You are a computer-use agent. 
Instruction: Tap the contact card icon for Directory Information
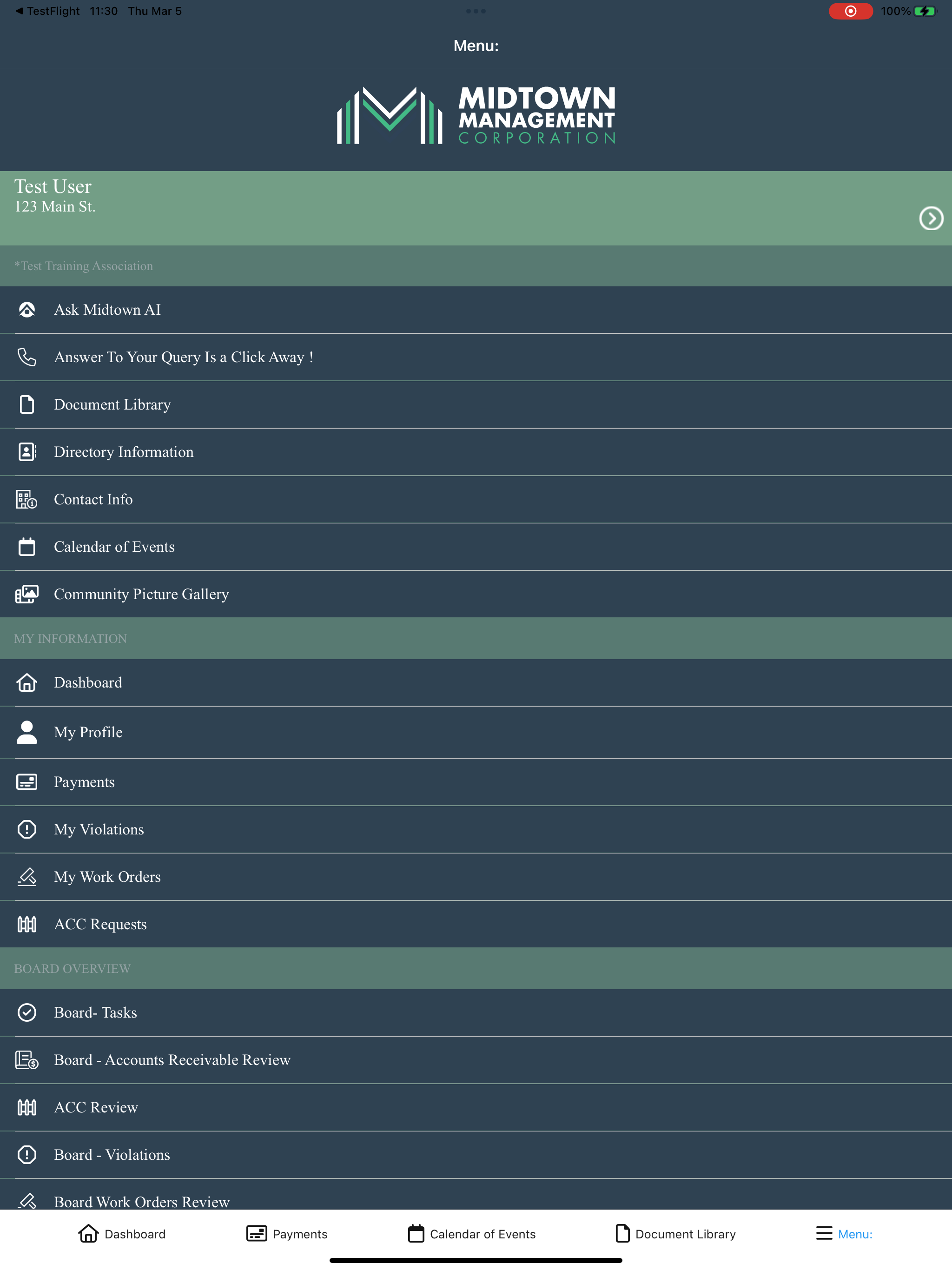(27, 452)
